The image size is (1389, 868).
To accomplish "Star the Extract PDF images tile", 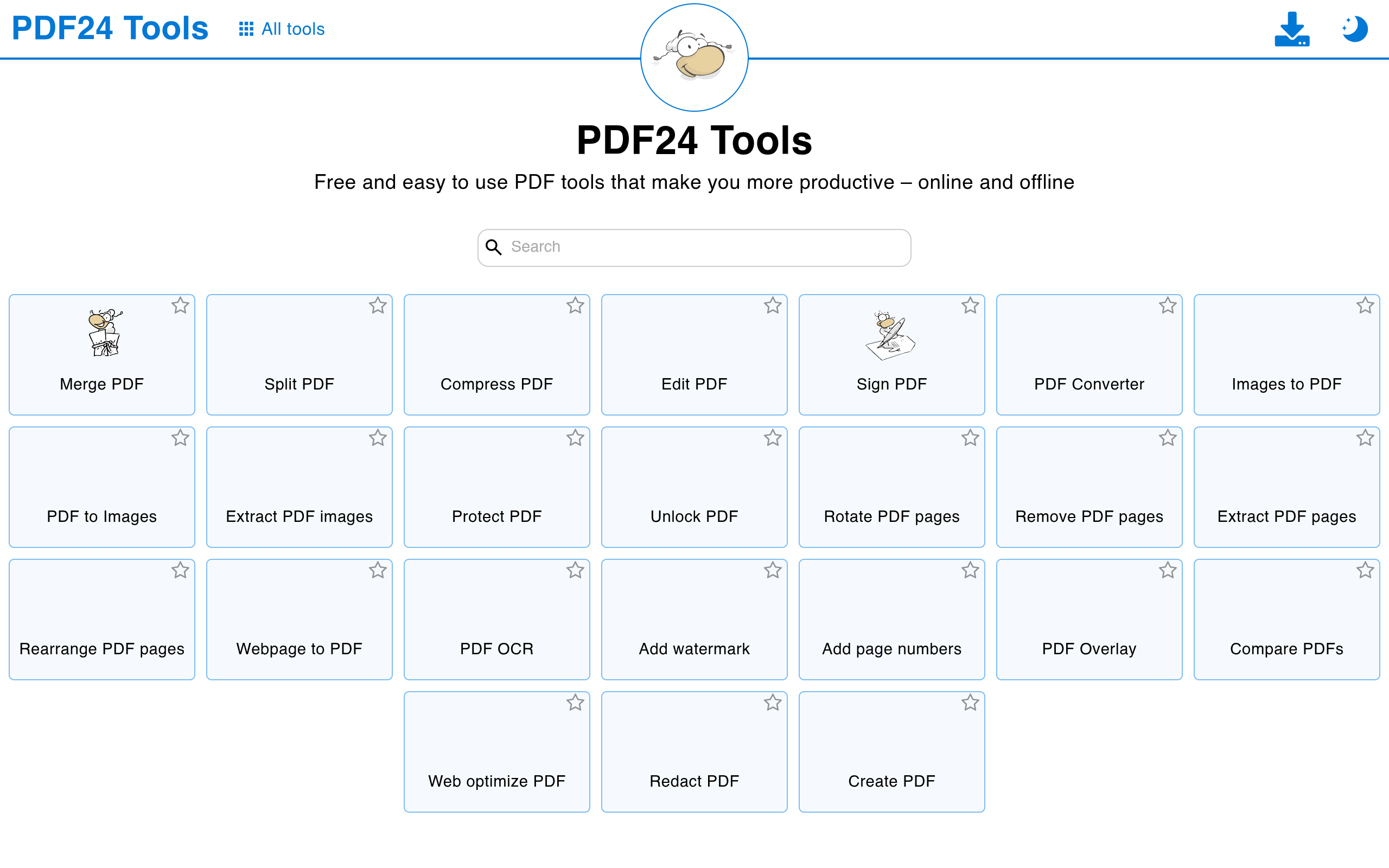I will point(378,438).
